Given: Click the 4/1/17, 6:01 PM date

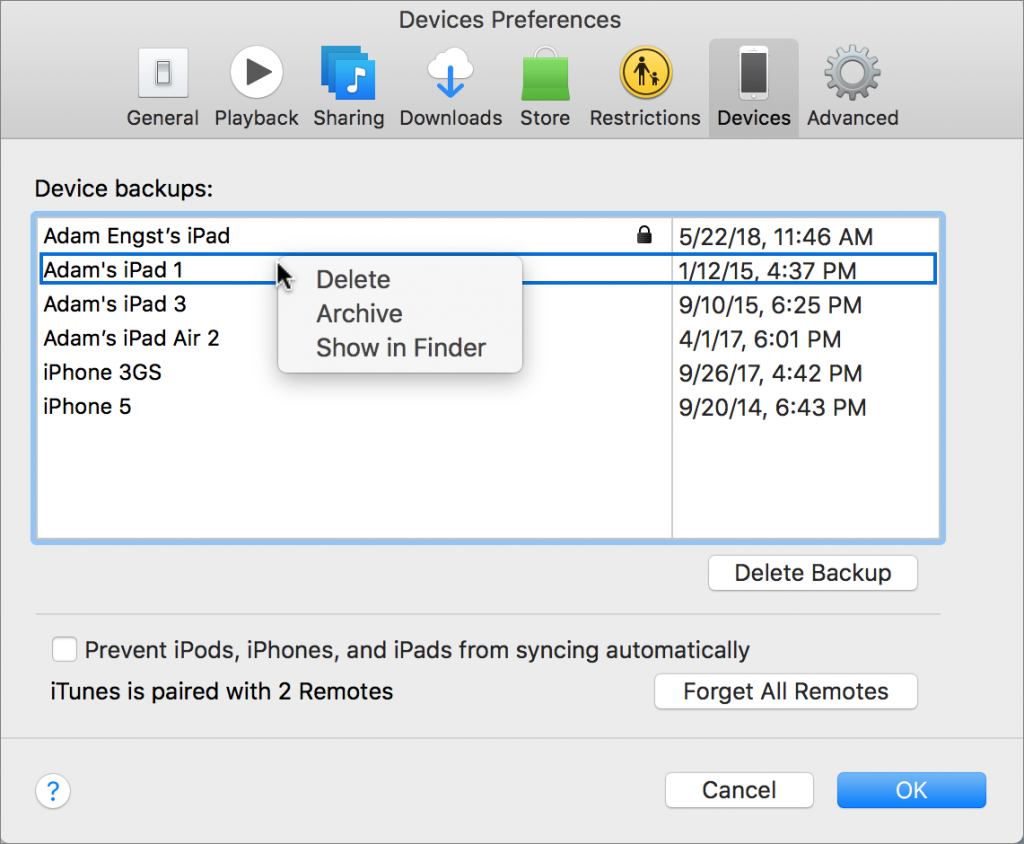Looking at the screenshot, I should [760, 339].
